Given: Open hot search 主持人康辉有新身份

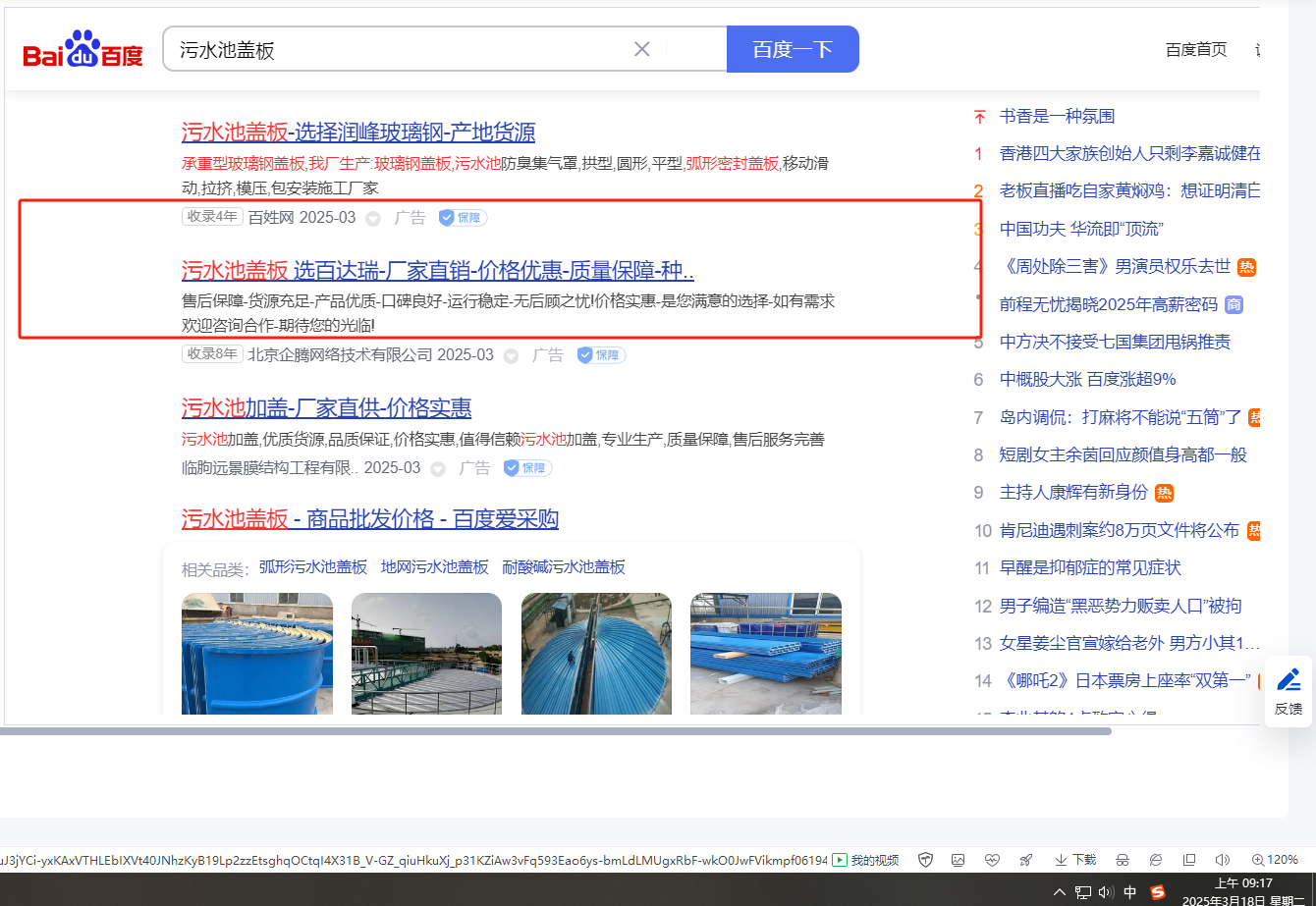Looking at the screenshot, I should click(1073, 492).
